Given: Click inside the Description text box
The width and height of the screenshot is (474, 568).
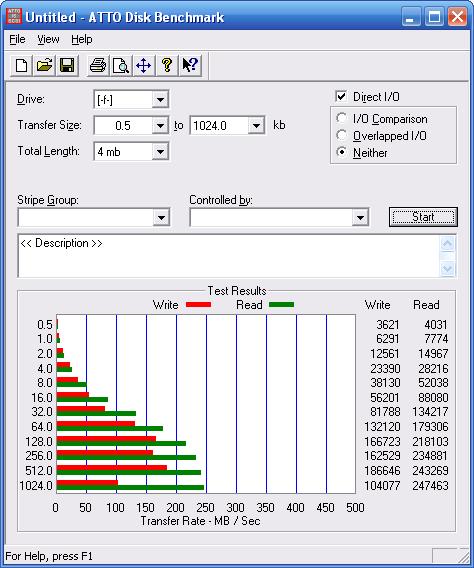Looking at the screenshot, I should (229, 256).
